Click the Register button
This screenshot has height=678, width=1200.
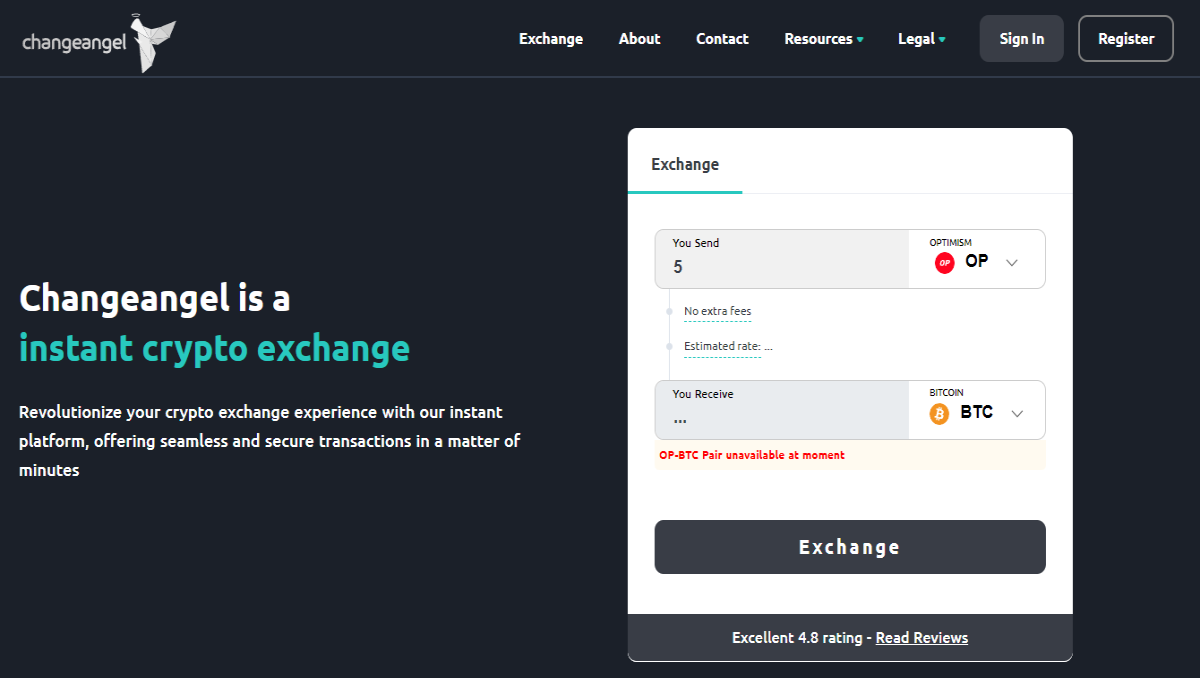[1126, 39]
